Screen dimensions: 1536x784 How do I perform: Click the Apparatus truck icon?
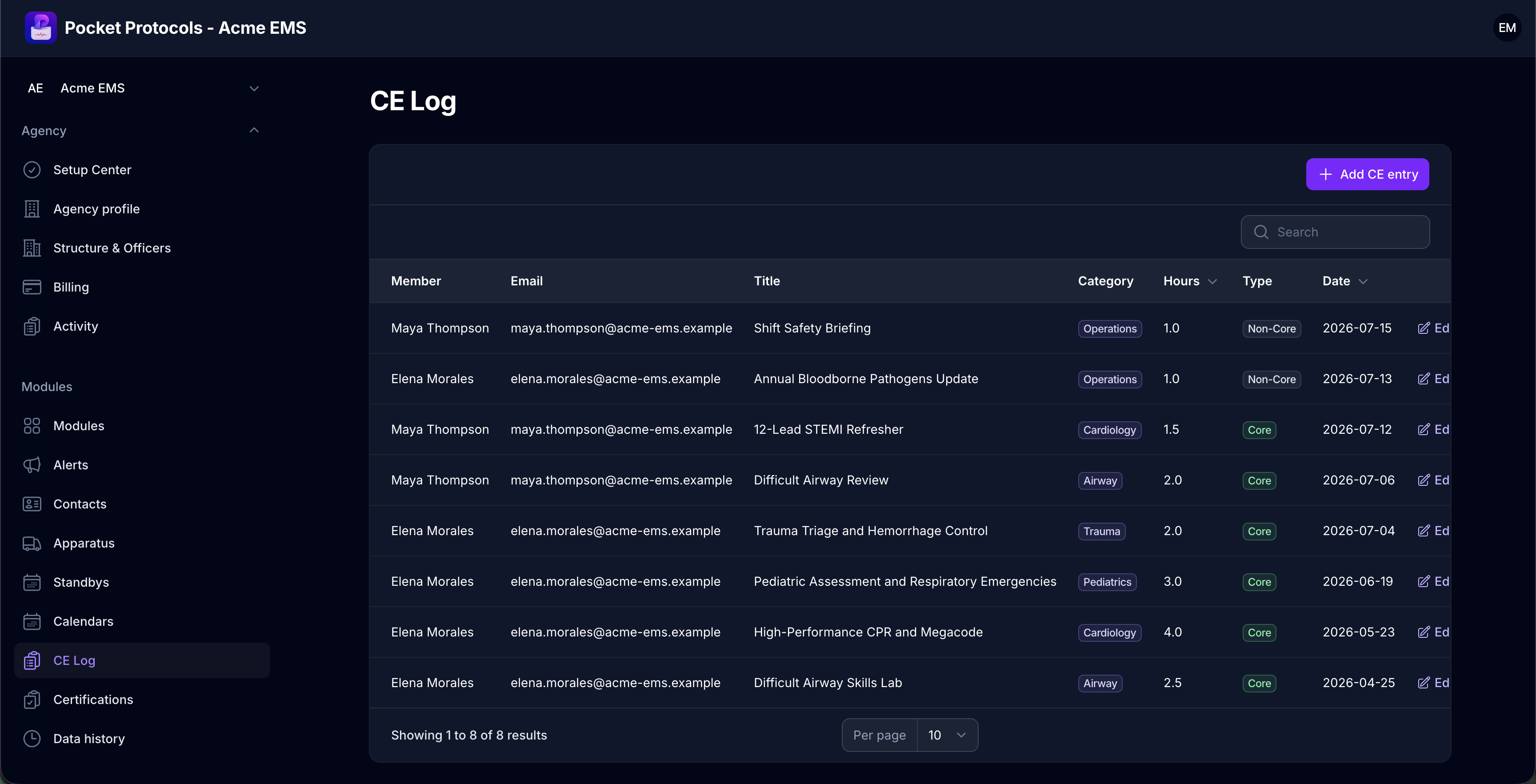coord(32,543)
